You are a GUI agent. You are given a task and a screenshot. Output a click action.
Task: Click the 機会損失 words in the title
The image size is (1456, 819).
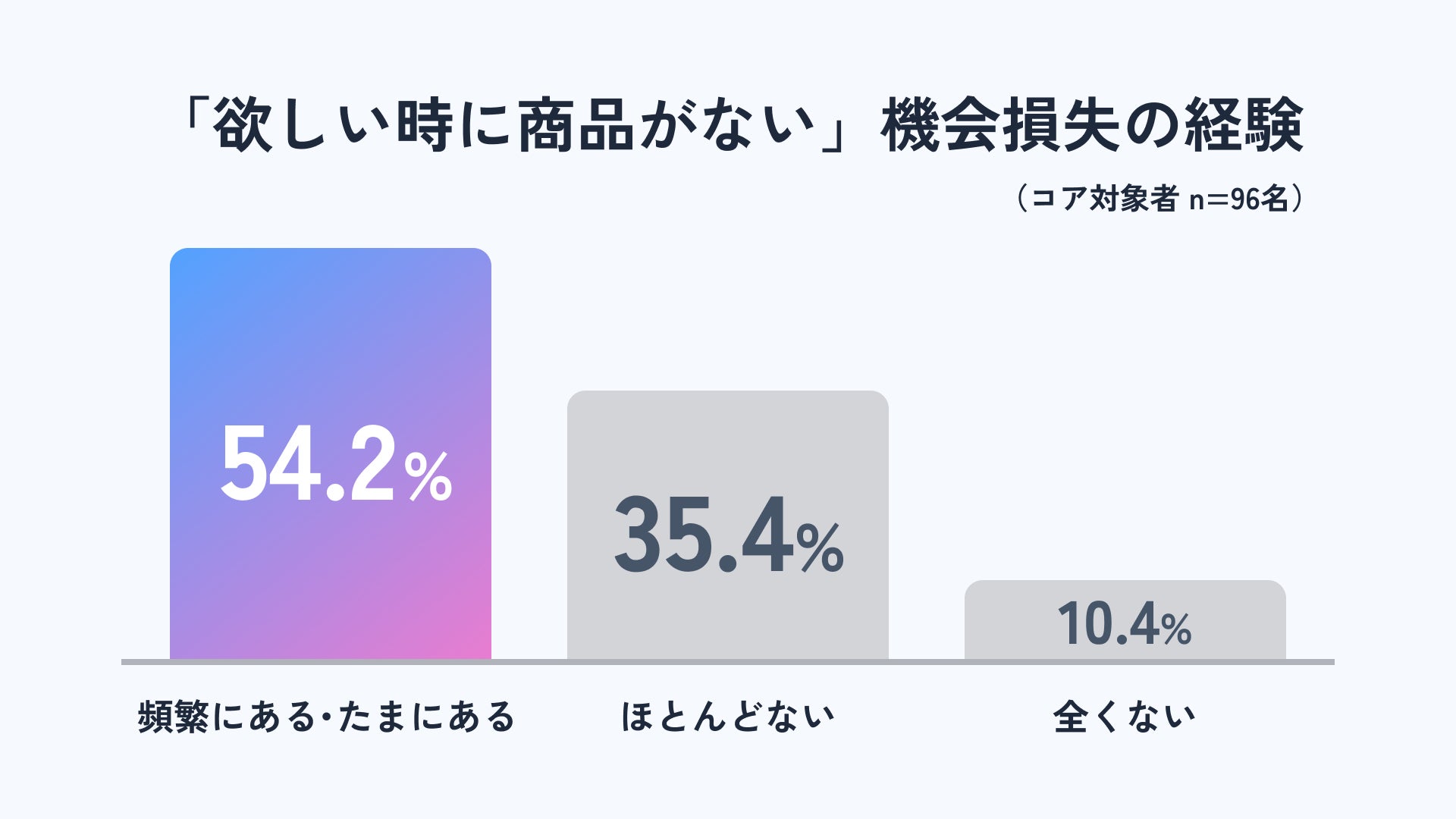coord(1001,125)
